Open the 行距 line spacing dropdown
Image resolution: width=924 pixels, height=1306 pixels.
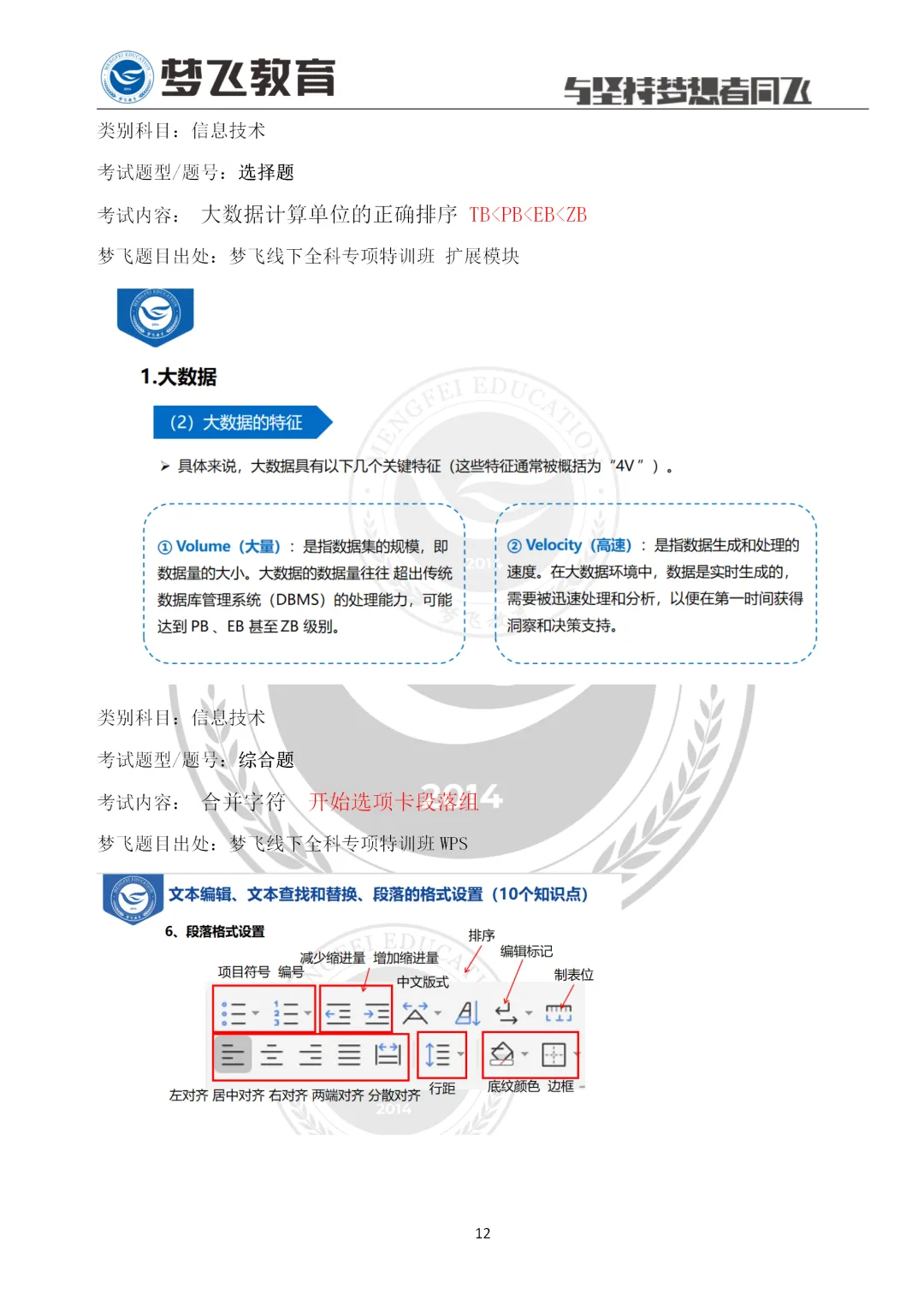coord(460,1052)
